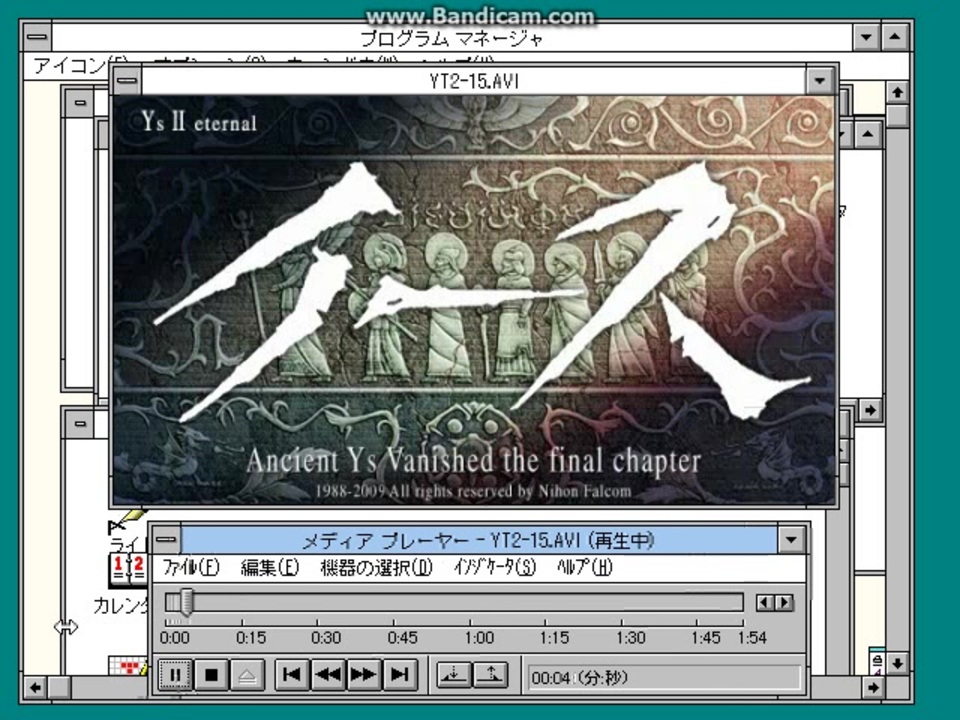Click the timeline track near 1:00
This screenshot has width=960, height=720.
470,603
